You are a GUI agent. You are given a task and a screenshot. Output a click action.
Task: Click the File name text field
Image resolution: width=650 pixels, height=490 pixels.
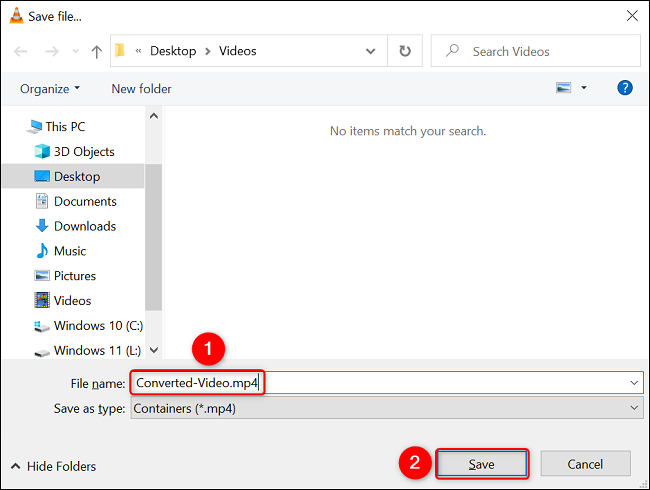tap(387, 383)
